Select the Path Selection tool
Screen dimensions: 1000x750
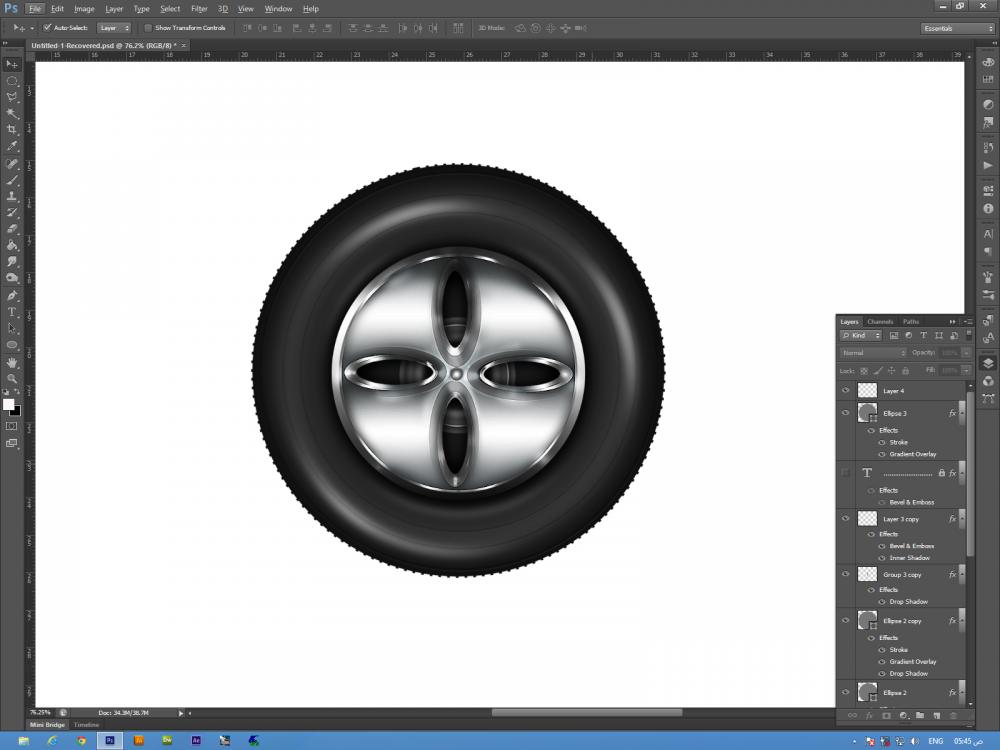[12, 328]
